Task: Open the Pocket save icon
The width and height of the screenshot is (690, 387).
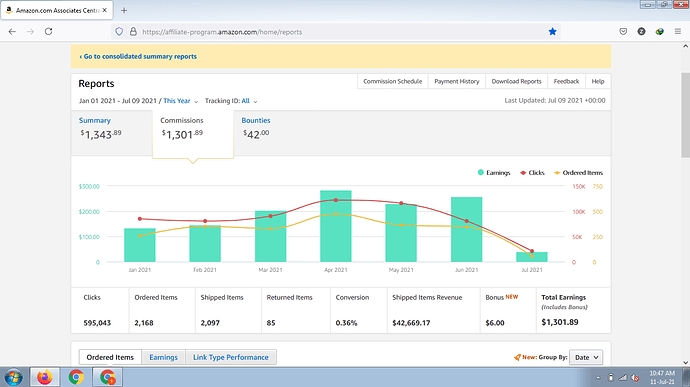Action: [x=623, y=32]
